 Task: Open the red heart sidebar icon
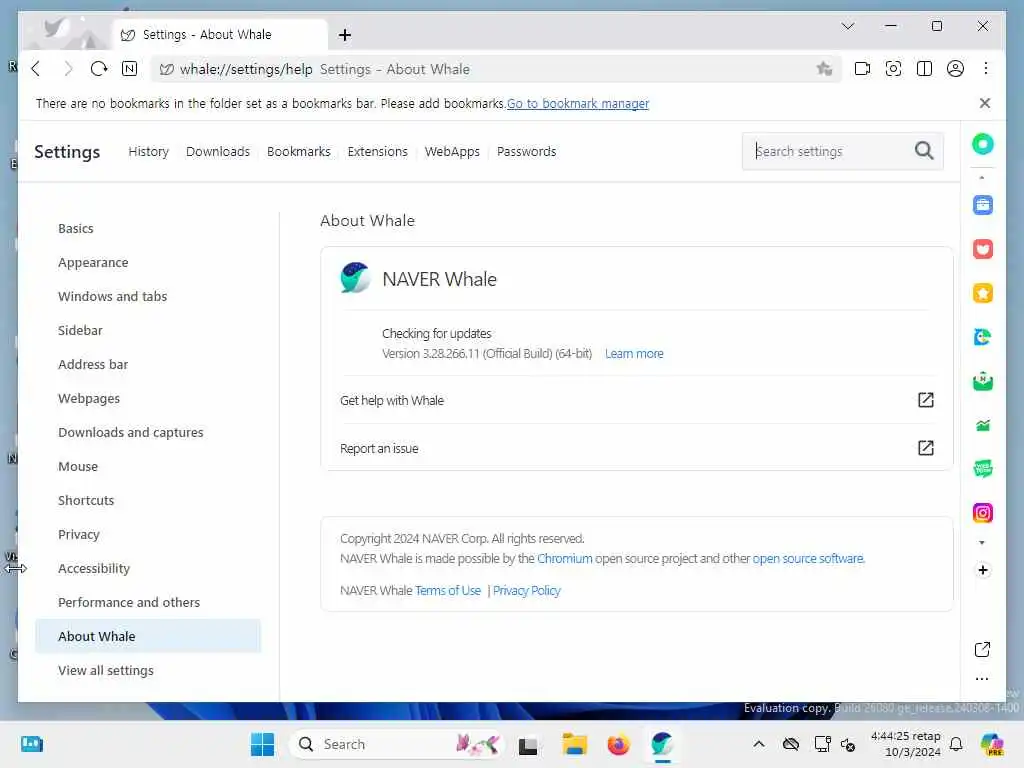click(982, 249)
